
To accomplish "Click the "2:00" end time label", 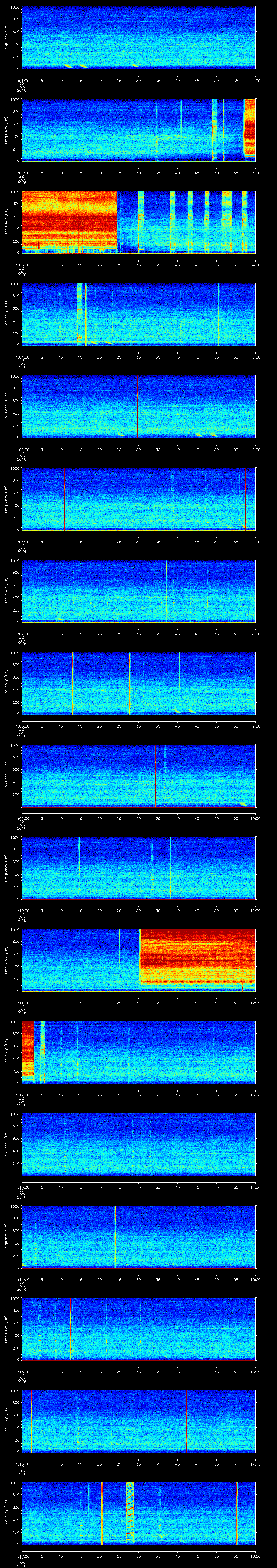I will pos(256,80).
